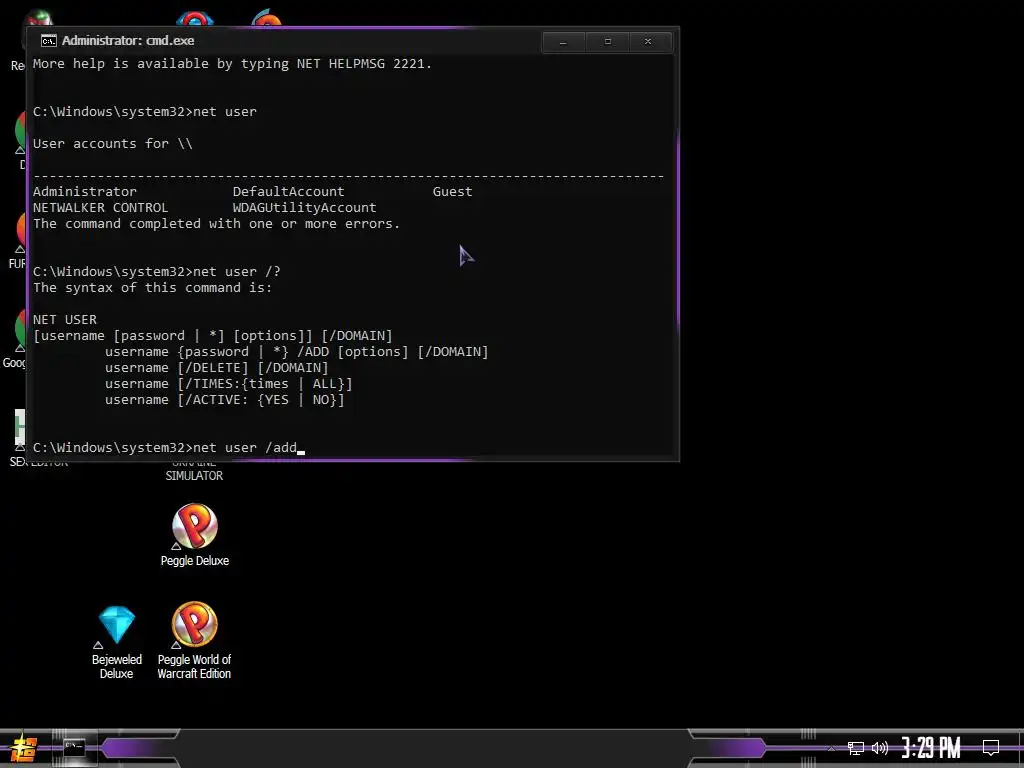Open the volume speaker tray icon
This screenshot has height=768, width=1024.
tap(880, 748)
